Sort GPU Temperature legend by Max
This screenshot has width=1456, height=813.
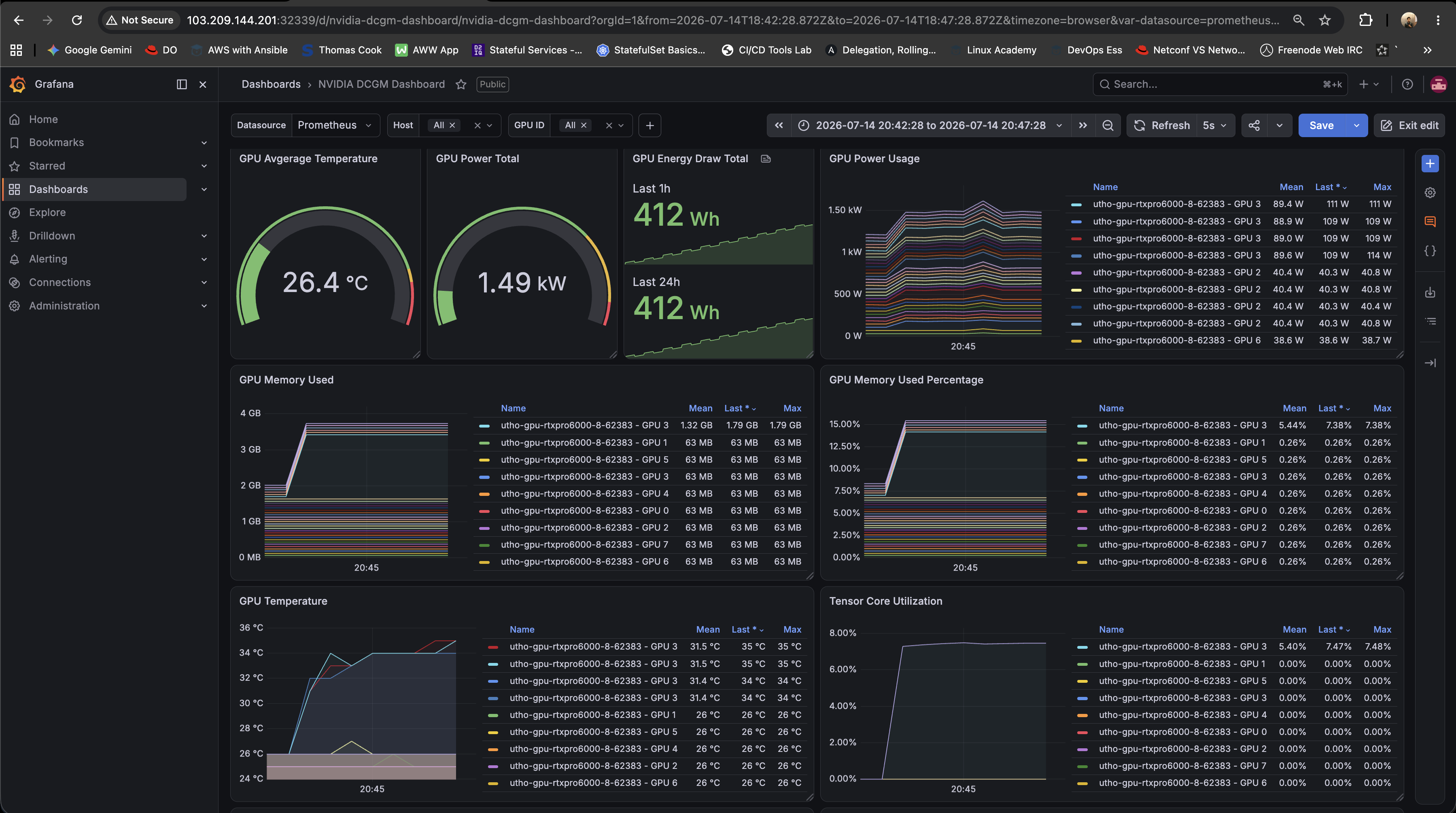pyautogui.click(x=792, y=629)
